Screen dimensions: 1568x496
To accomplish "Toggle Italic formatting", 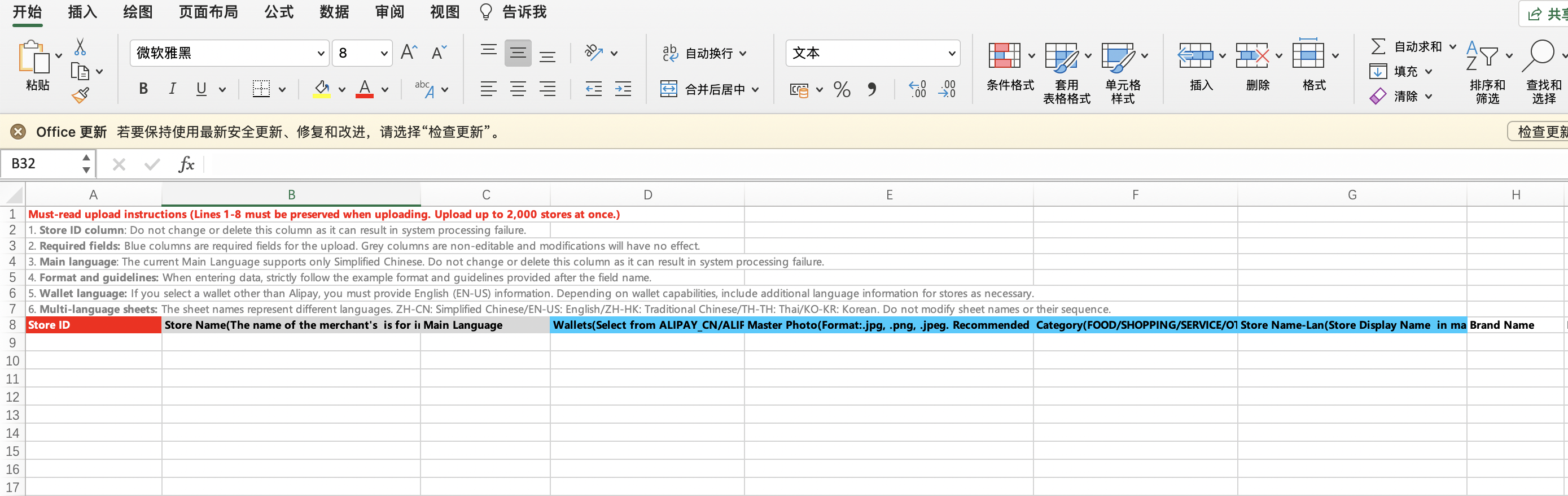I will click(172, 89).
